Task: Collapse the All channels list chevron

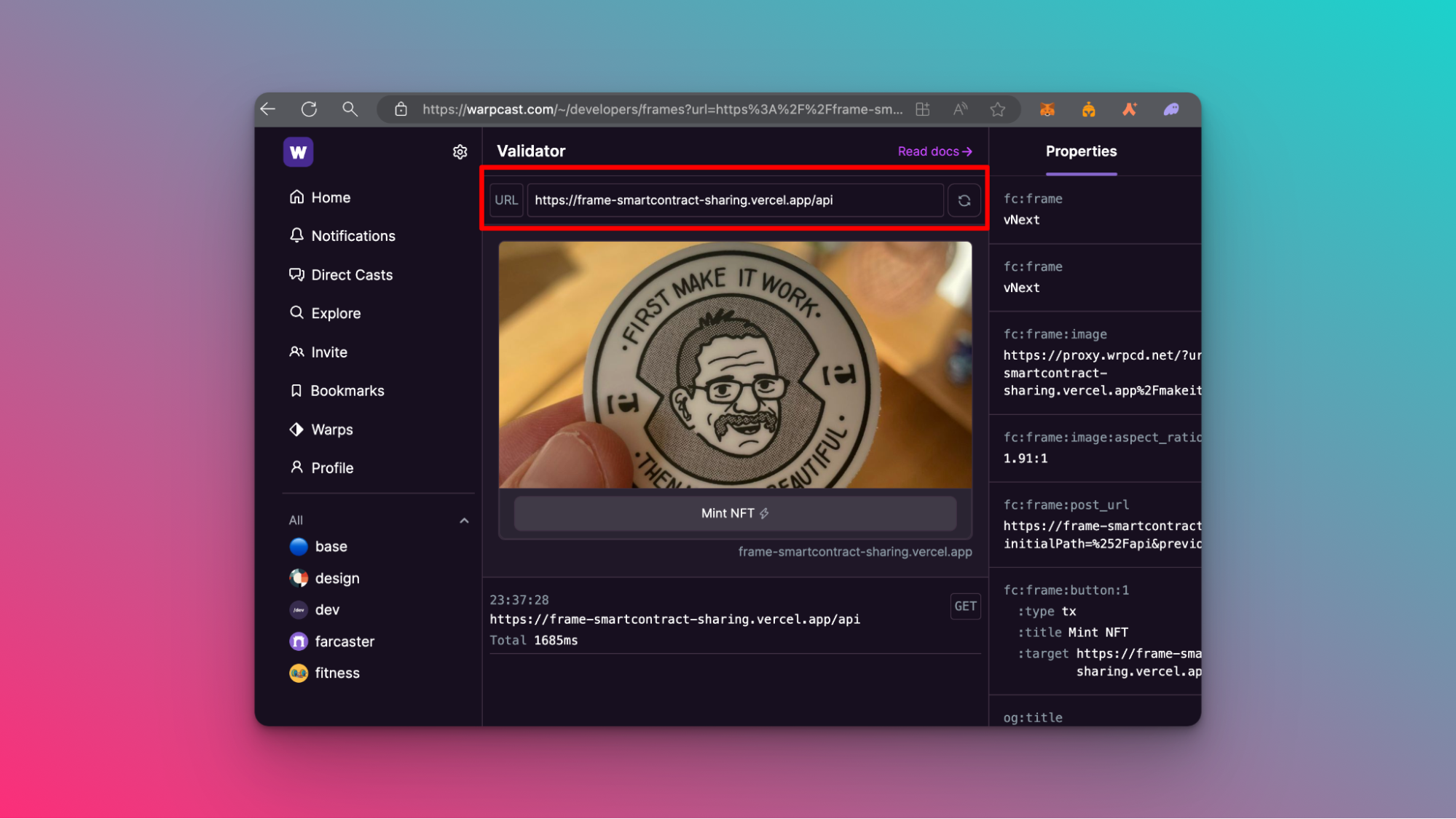Action: pos(465,520)
